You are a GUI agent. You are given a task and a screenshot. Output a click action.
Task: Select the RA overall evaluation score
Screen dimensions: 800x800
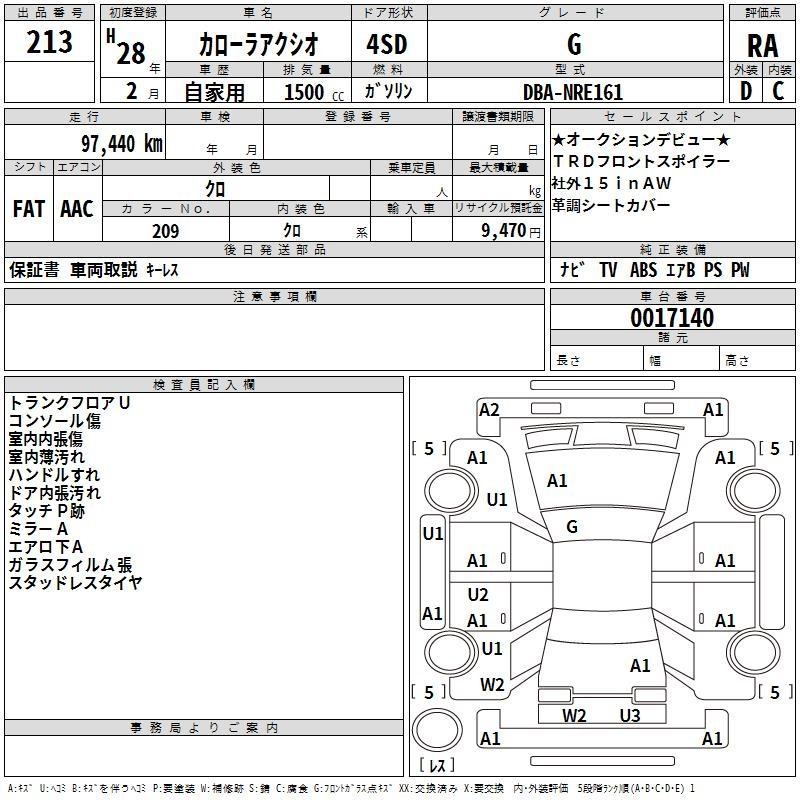tap(762, 46)
